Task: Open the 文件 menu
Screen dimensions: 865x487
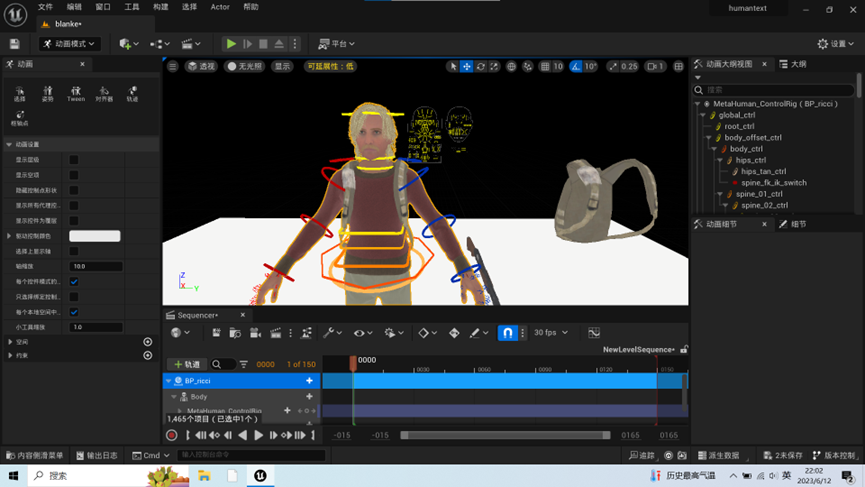Action: (x=46, y=7)
